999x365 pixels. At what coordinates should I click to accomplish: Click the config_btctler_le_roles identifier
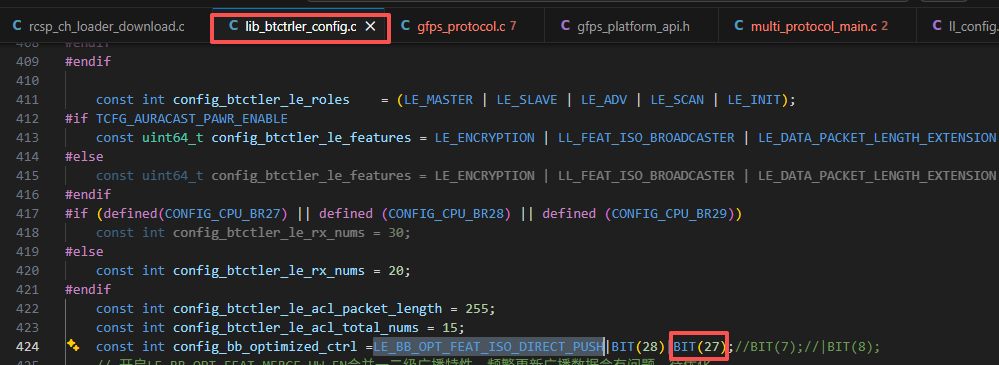261,100
